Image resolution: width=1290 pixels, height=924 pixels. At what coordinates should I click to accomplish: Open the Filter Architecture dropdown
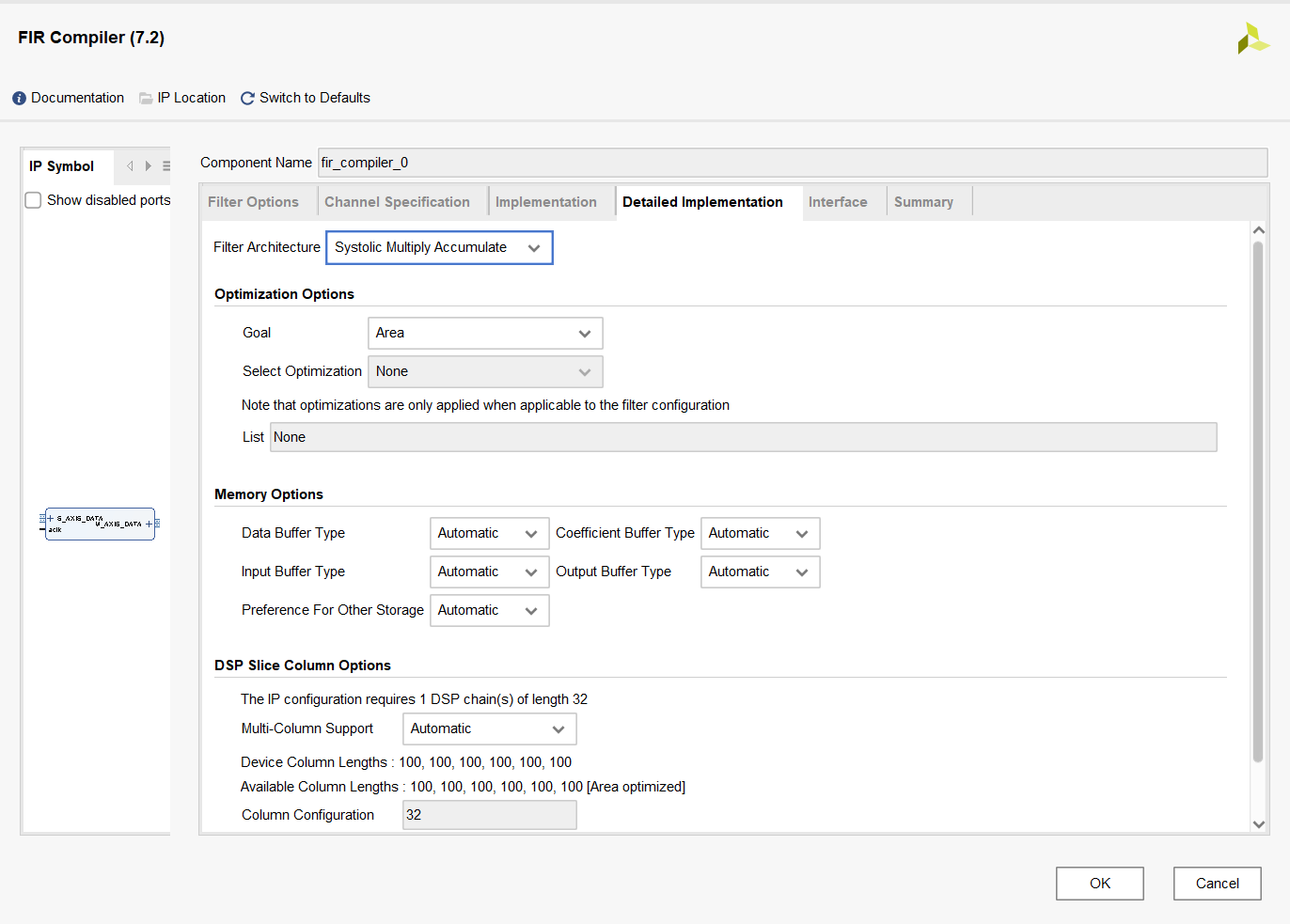439,248
